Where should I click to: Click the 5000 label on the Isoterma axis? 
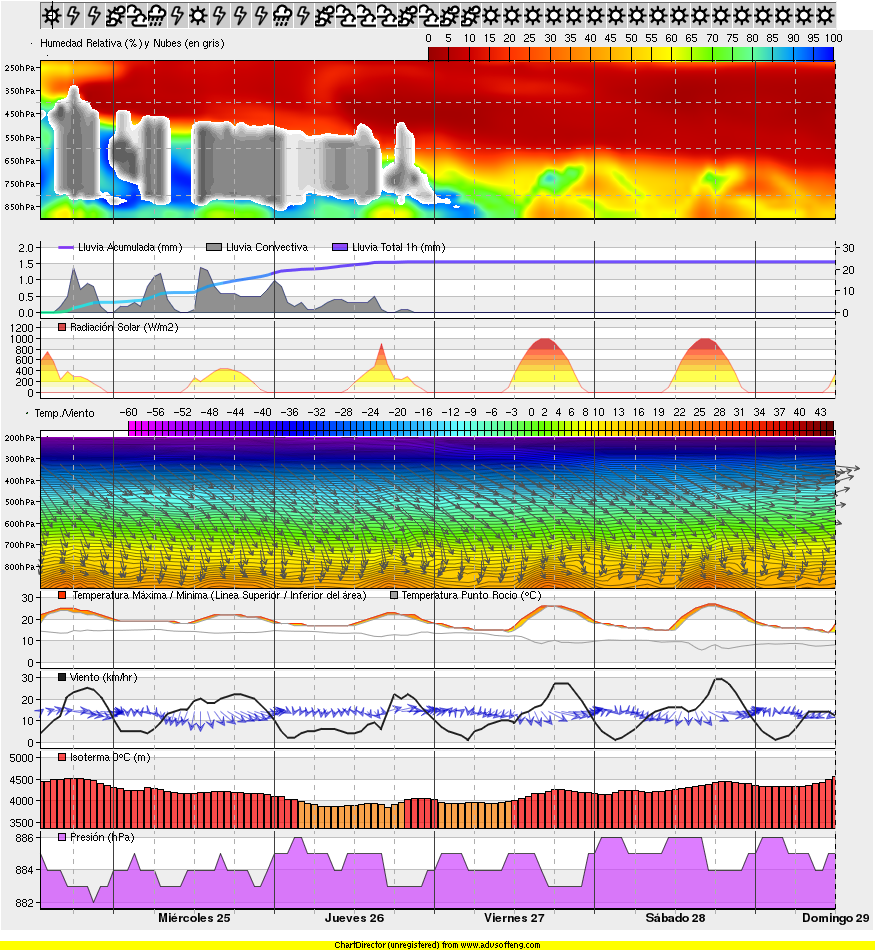click(22, 758)
